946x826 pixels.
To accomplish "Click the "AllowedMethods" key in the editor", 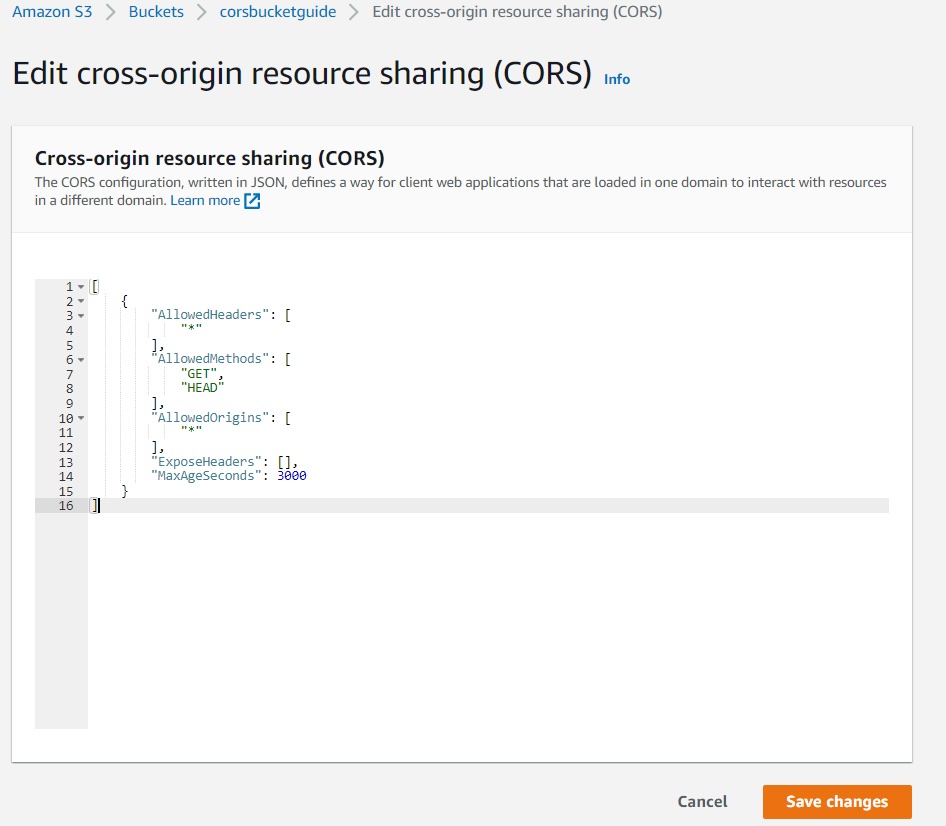I will pos(210,358).
